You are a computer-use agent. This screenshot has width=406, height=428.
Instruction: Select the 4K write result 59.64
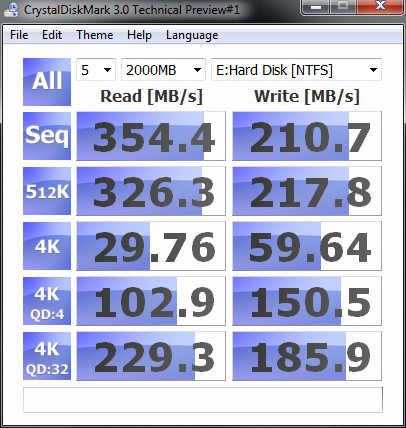click(307, 246)
